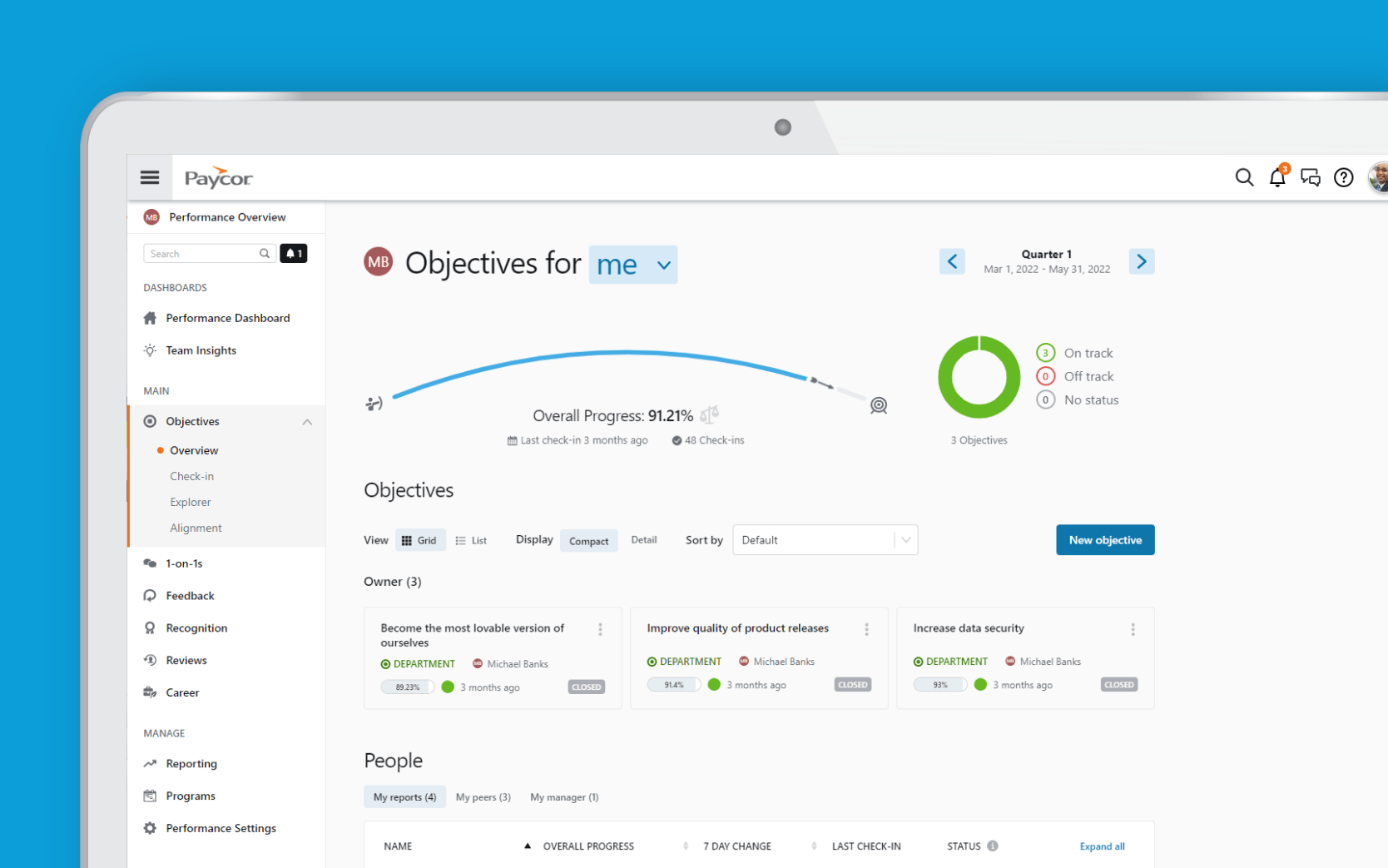
Task: Select Overview sub-item
Action: coord(194,450)
